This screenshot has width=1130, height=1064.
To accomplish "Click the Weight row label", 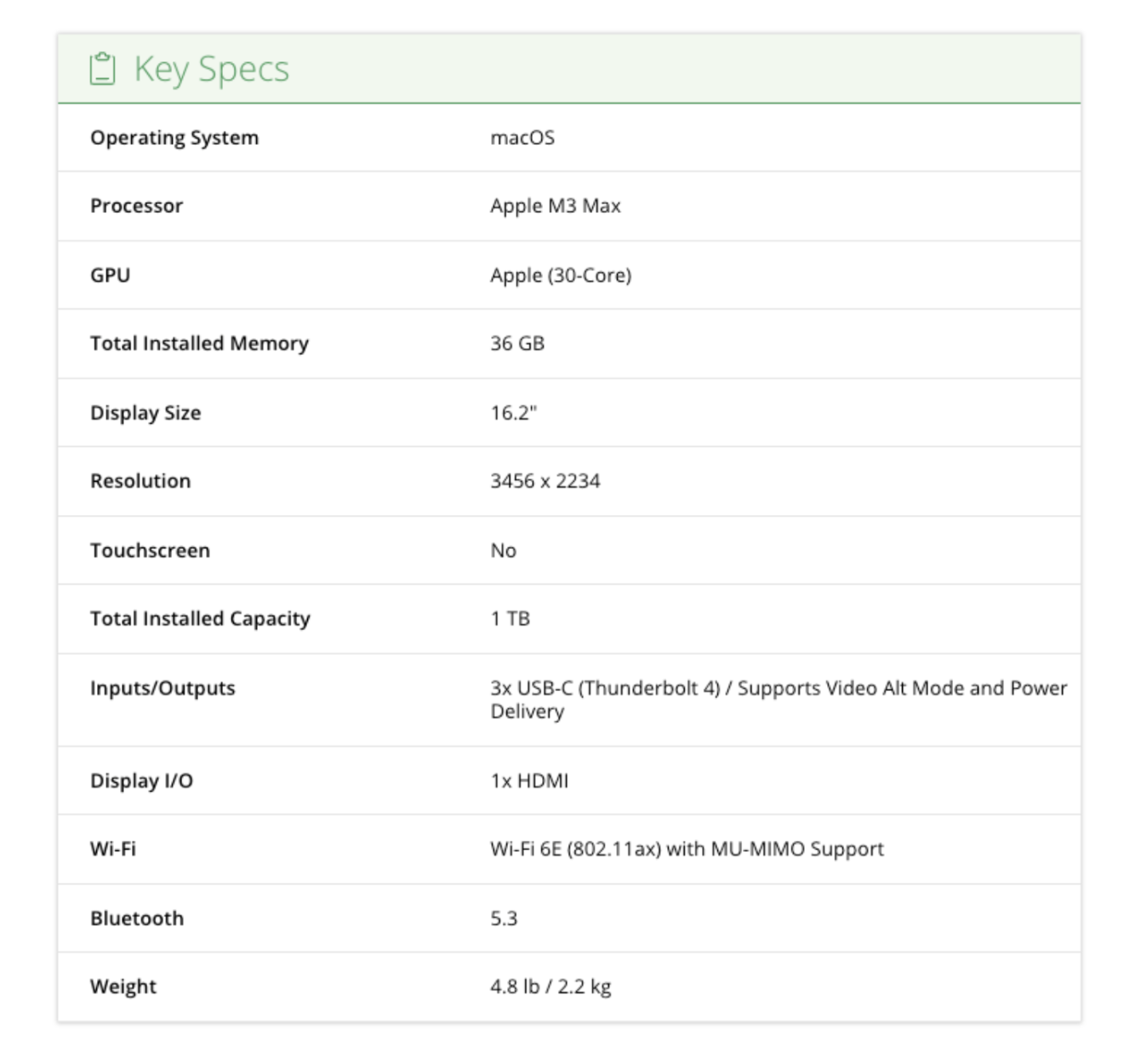I will [x=123, y=987].
